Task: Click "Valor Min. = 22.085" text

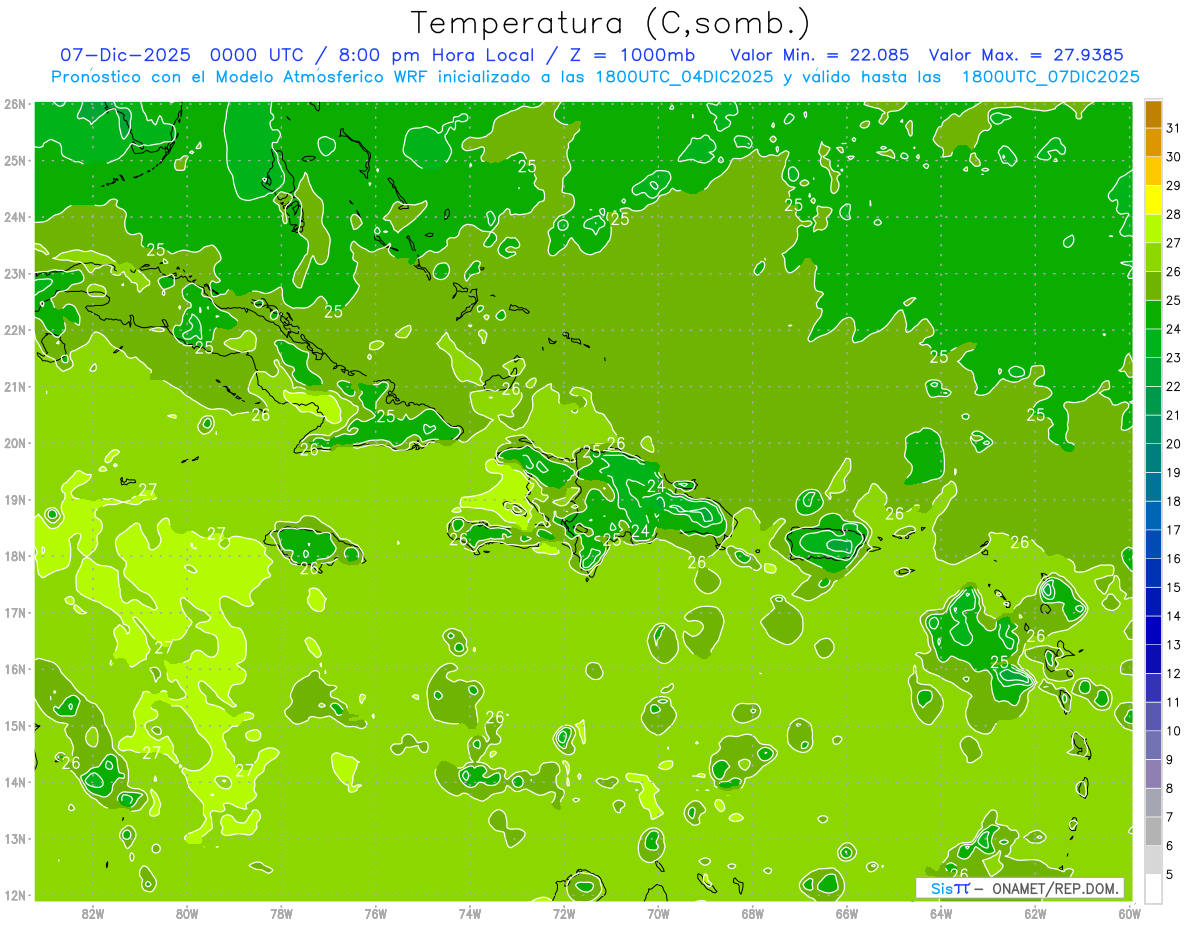Action: tap(820, 55)
